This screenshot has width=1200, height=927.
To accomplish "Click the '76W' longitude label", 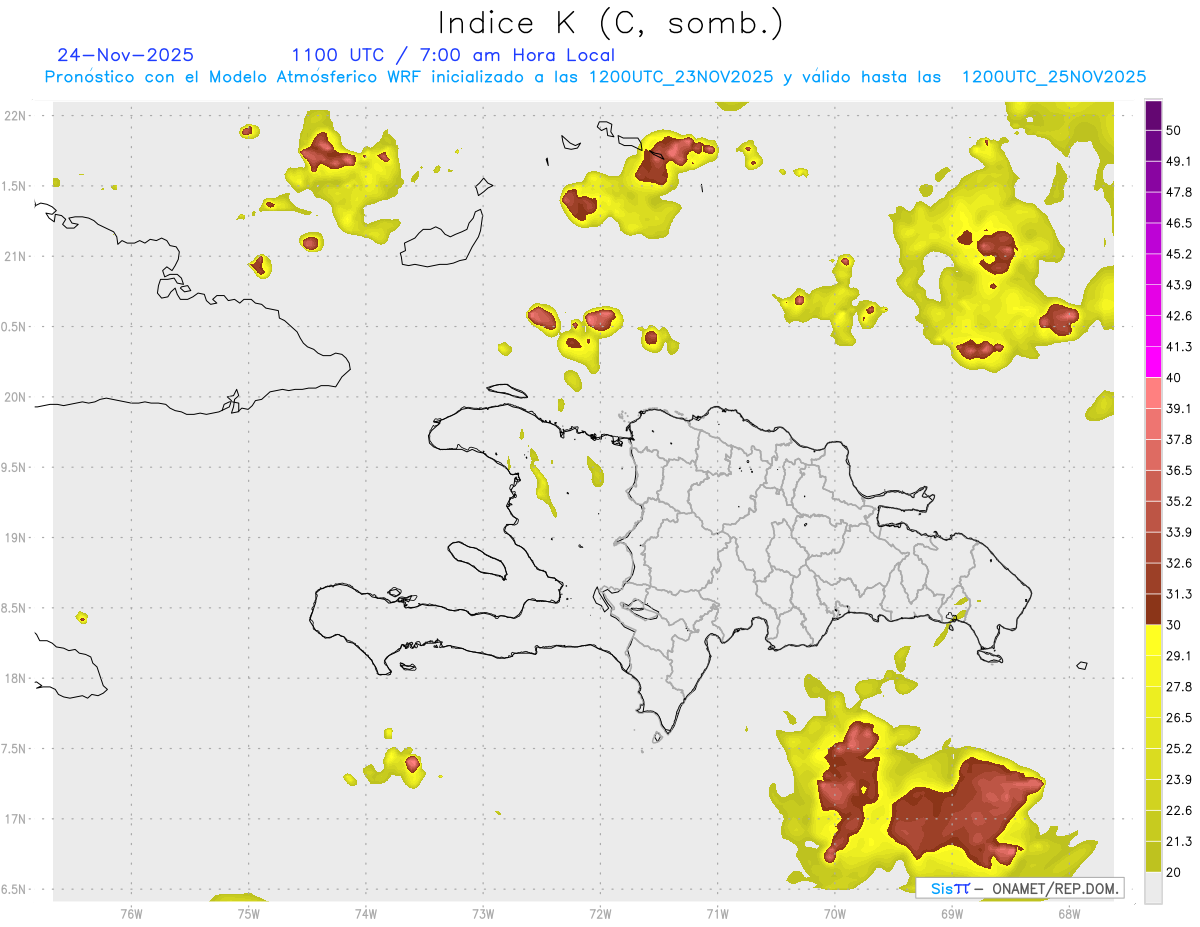I will click(x=131, y=913).
